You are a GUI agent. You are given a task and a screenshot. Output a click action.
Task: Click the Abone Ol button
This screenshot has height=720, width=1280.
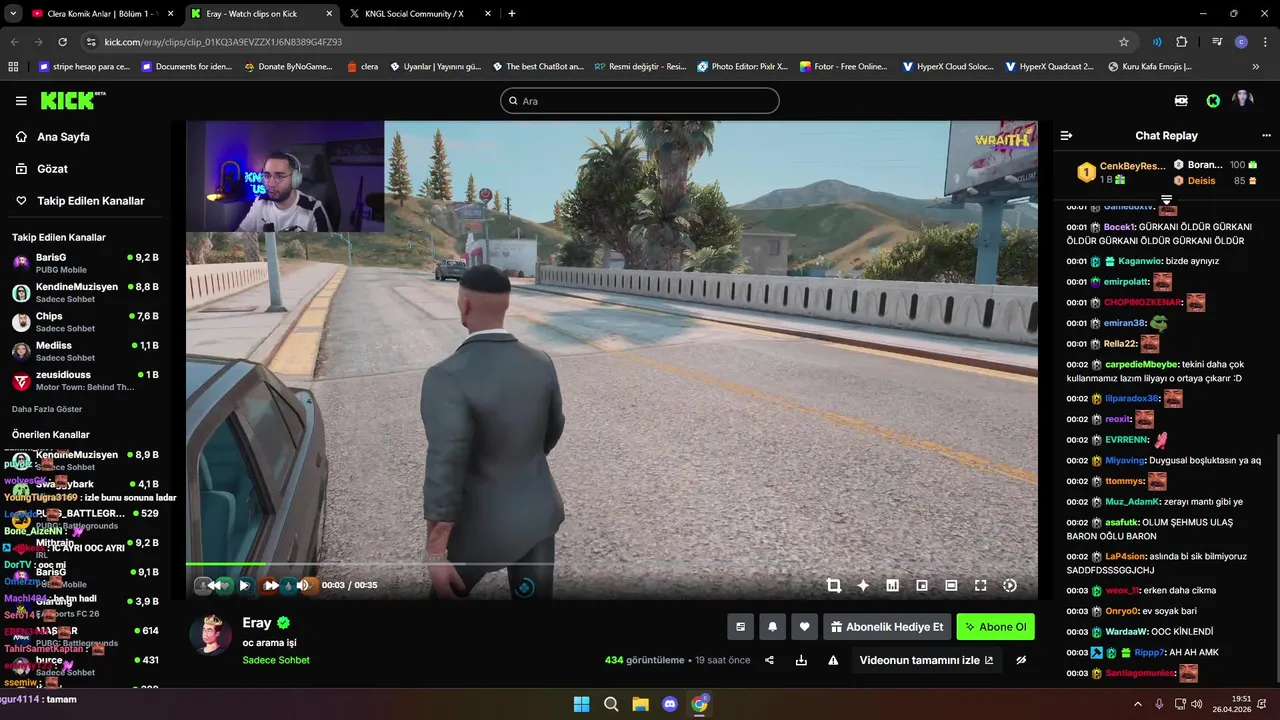click(x=995, y=627)
